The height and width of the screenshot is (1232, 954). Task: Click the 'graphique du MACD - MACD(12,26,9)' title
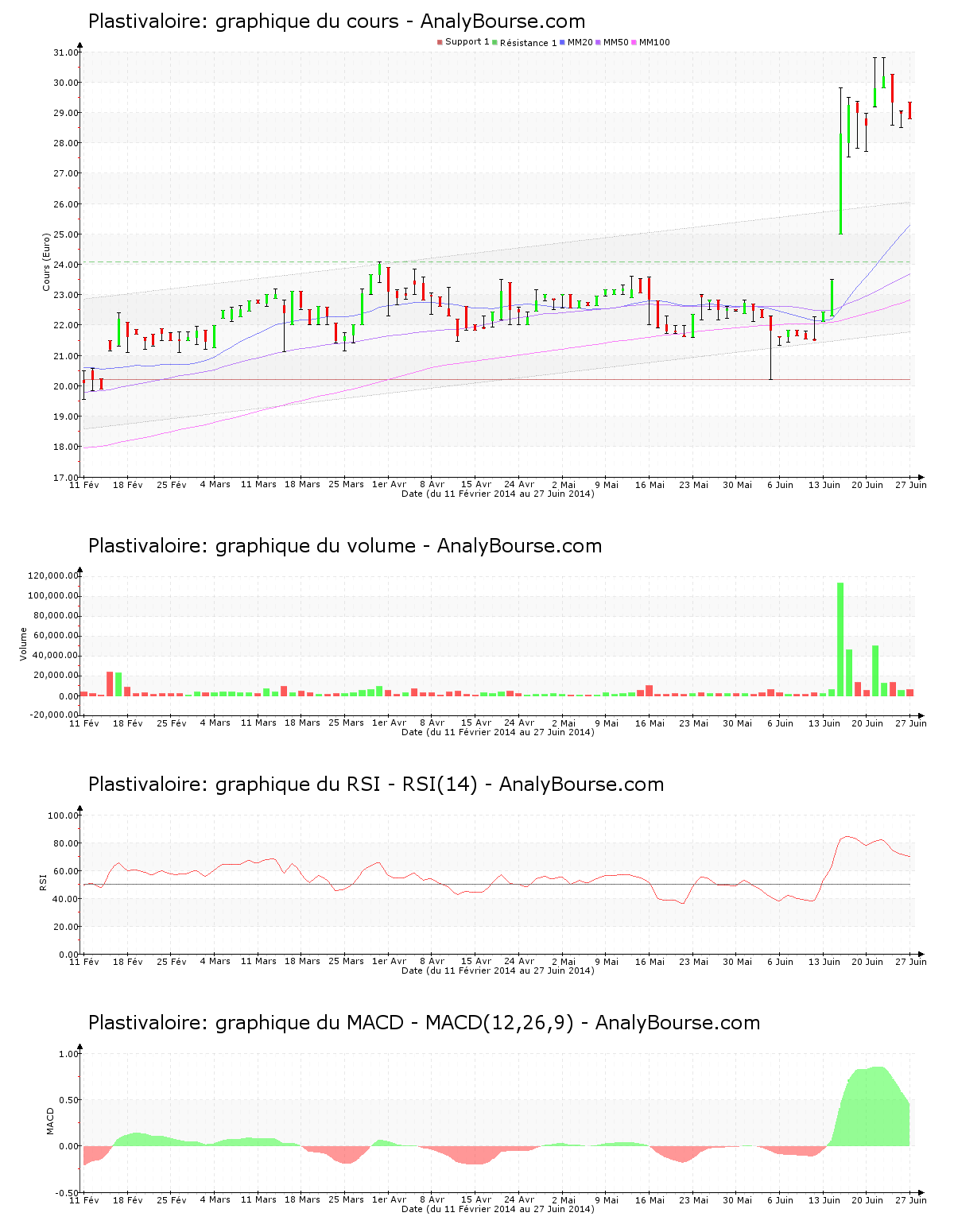424,1023
